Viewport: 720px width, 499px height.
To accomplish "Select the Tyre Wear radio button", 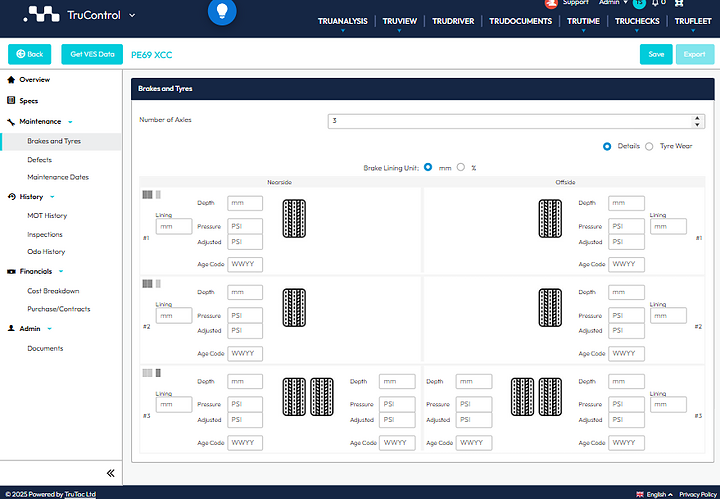I will click(x=649, y=146).
